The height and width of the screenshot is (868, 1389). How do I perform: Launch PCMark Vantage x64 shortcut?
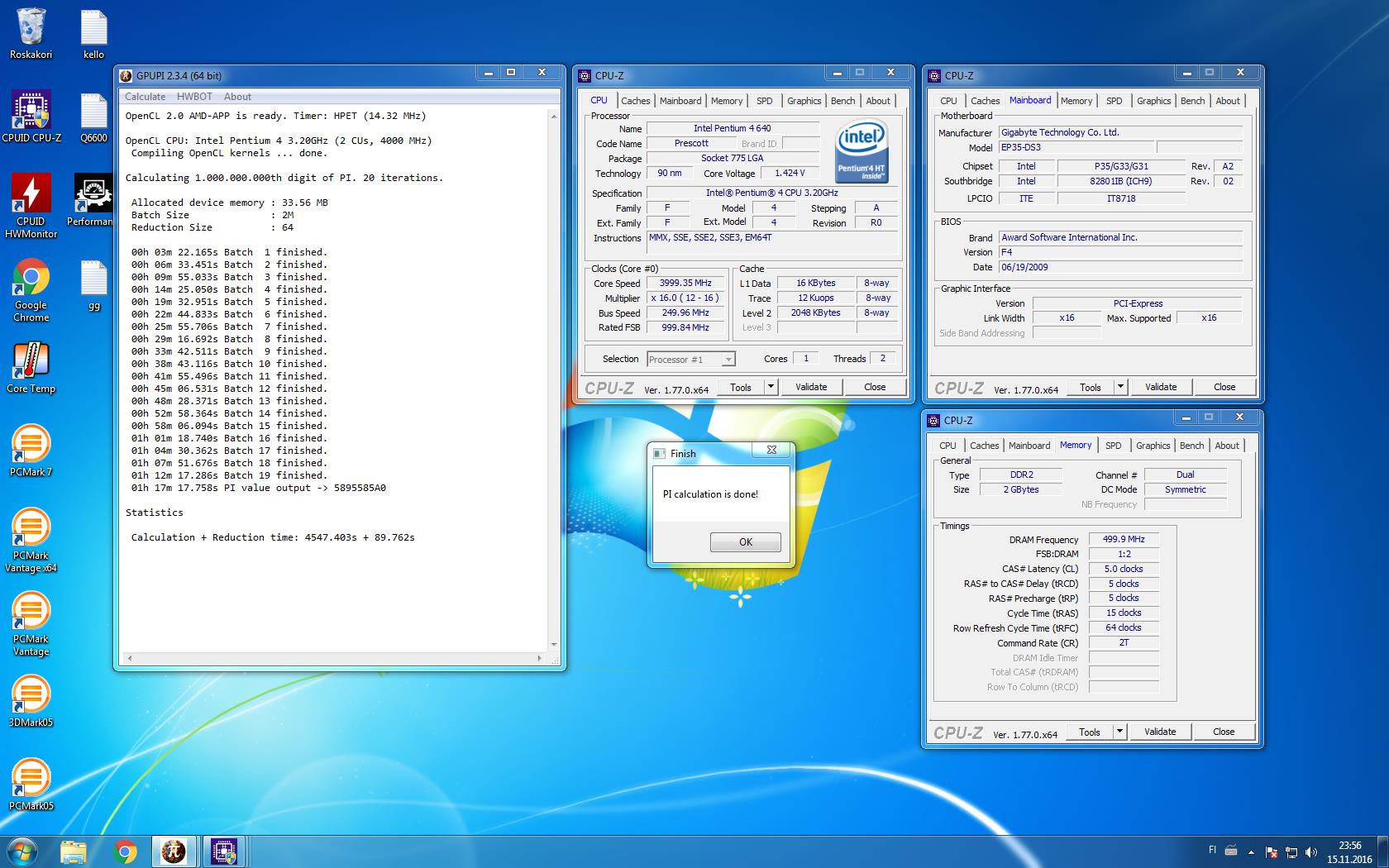pos(31,540)
